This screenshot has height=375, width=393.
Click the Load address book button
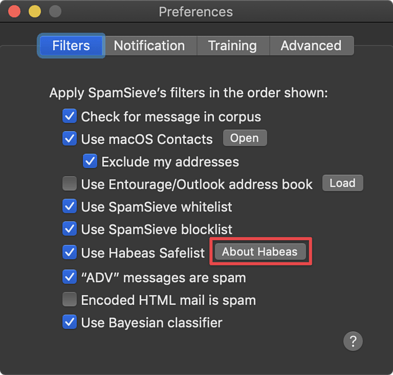pyautogui.click(x=342, y=183)
